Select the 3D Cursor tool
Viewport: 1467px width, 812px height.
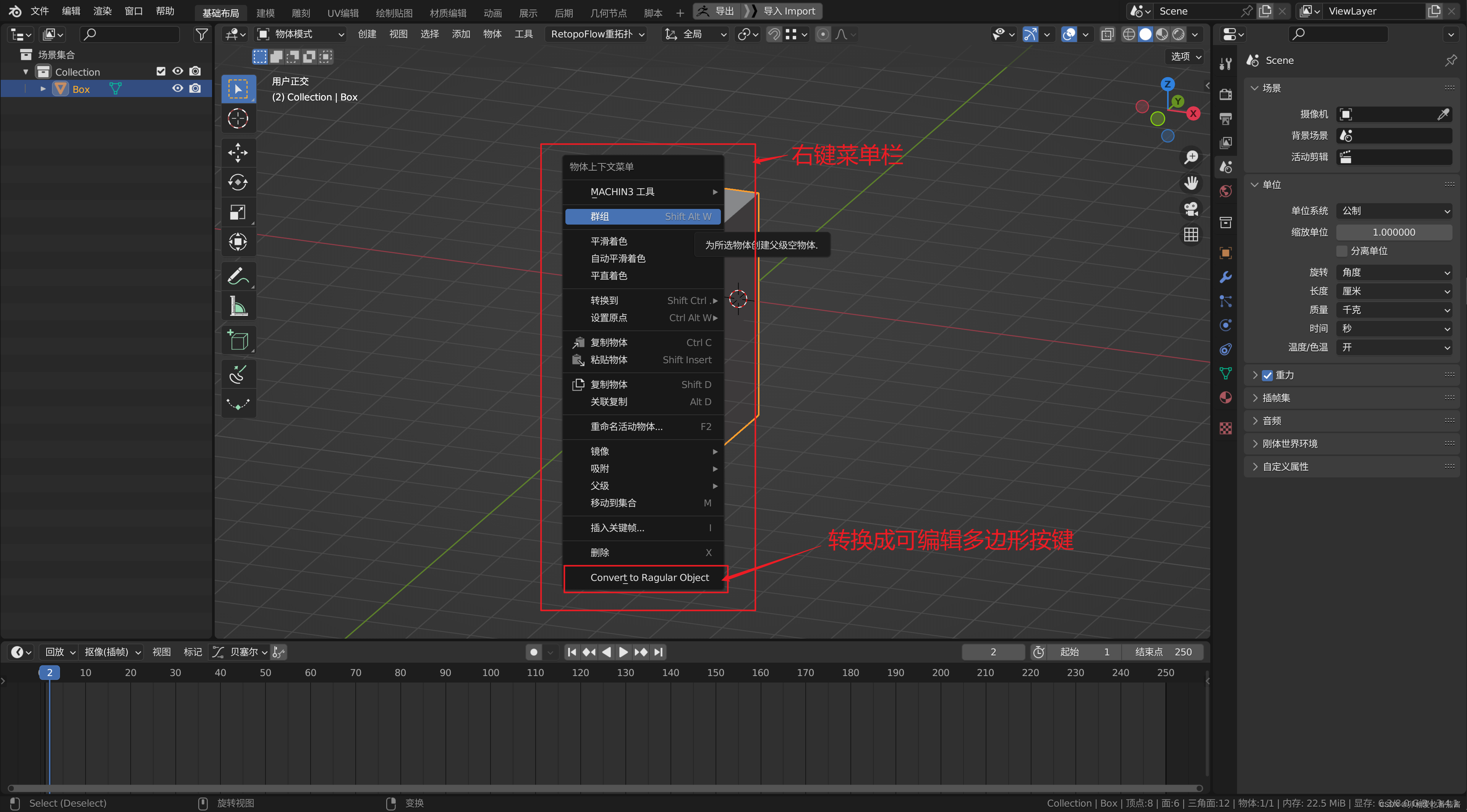(238, 119)
